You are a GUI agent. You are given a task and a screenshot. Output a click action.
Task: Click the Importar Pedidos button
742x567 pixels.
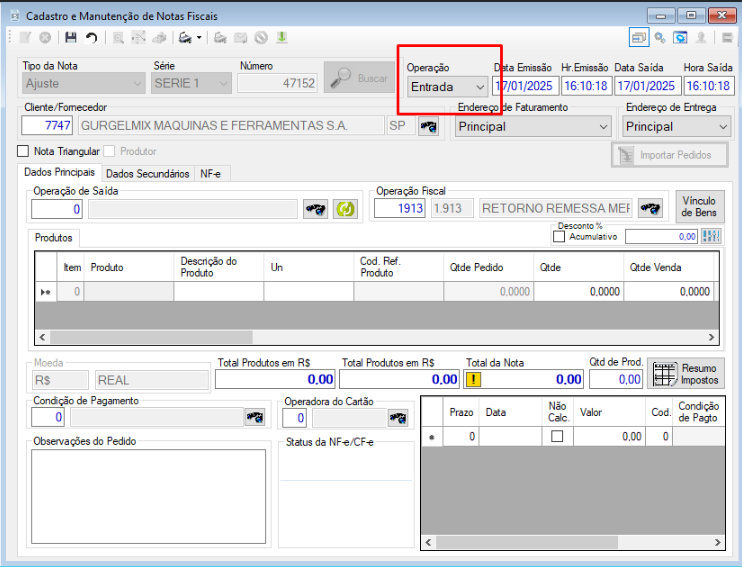point(670,155)
